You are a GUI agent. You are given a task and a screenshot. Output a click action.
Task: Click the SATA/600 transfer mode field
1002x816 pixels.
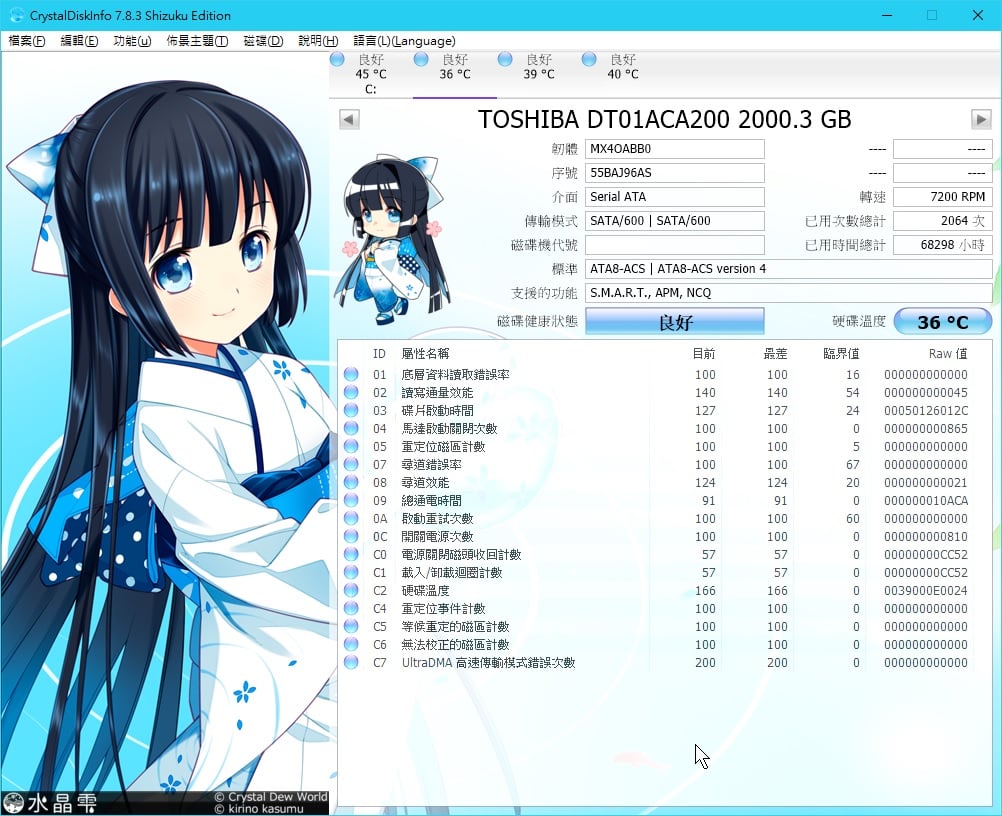click(x=675, y=221)
